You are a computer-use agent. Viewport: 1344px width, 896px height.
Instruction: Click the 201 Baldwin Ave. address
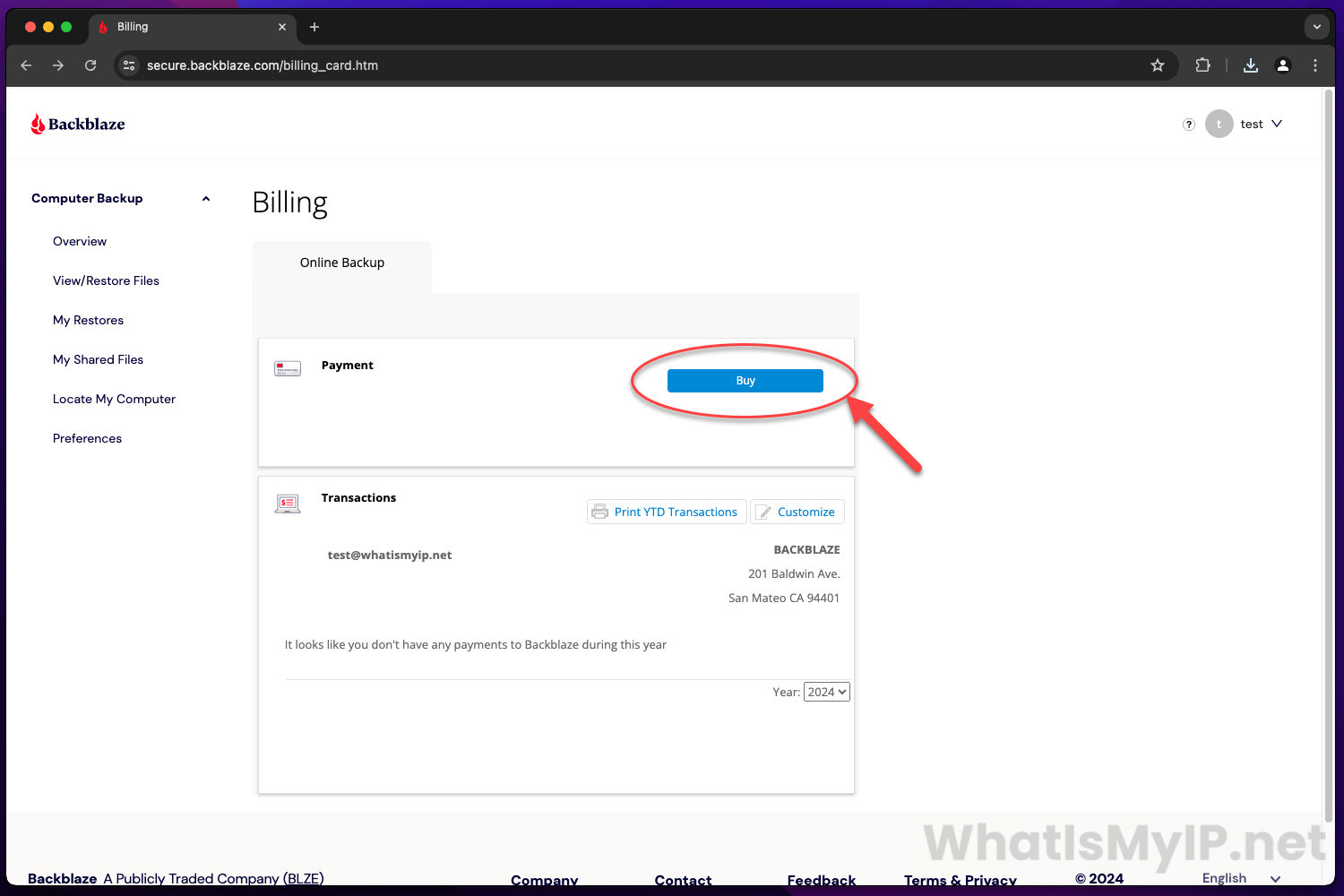pyautogui.click(x=794, y=573)
